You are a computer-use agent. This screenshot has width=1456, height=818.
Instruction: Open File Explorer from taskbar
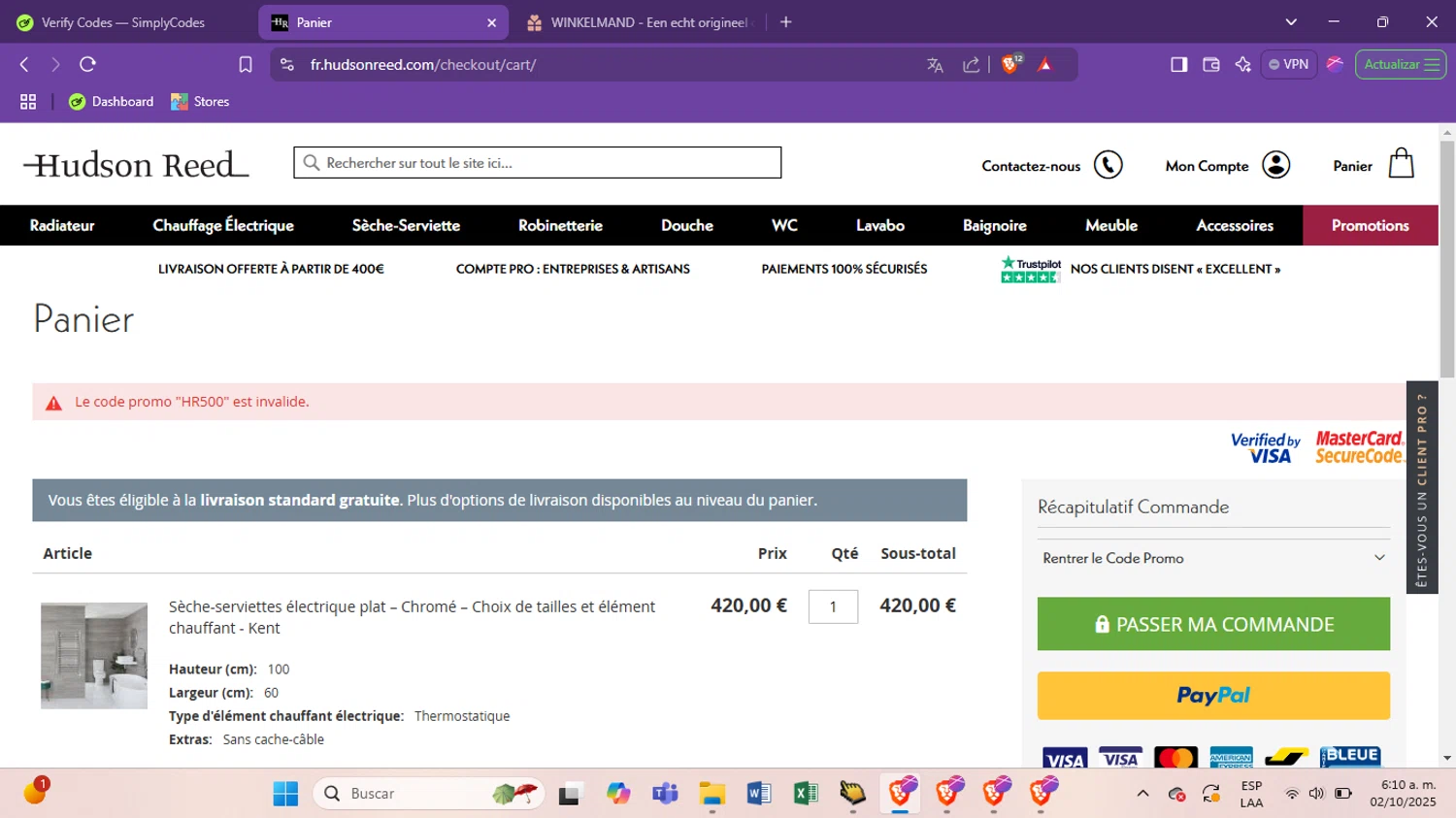click(x=711, y=794)
